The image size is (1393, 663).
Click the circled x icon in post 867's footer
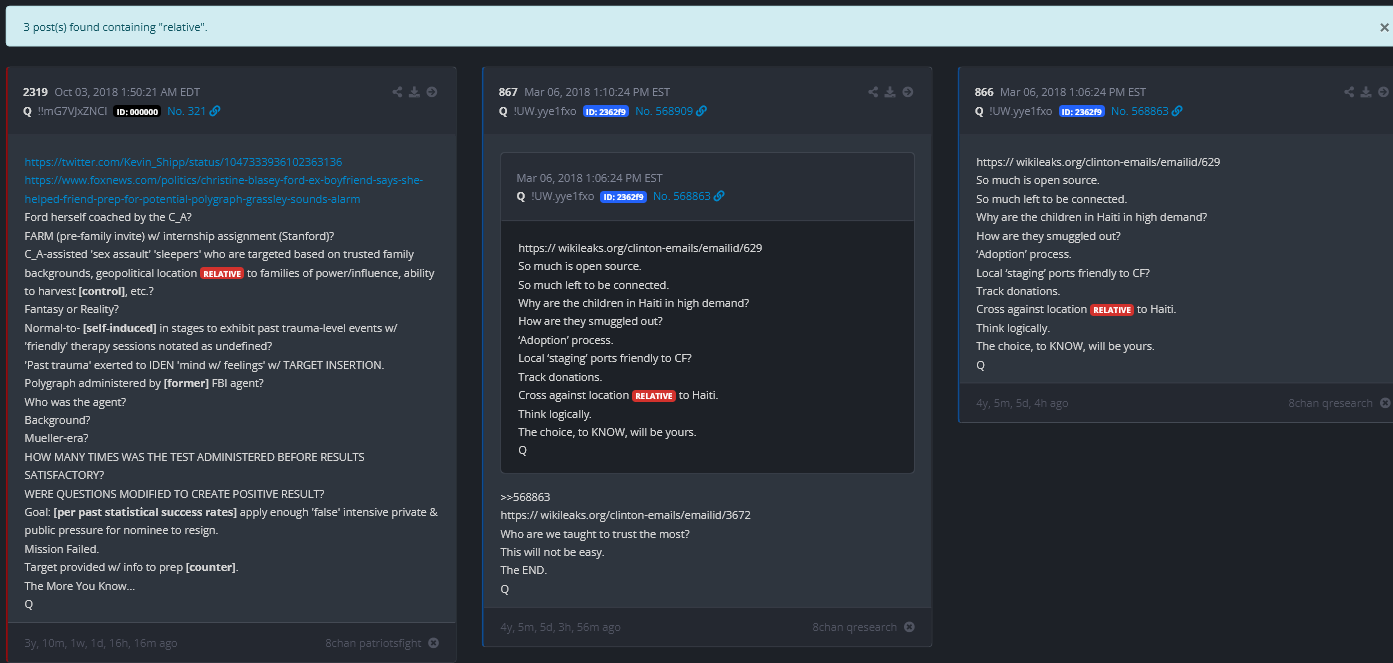tap(909, 627)
